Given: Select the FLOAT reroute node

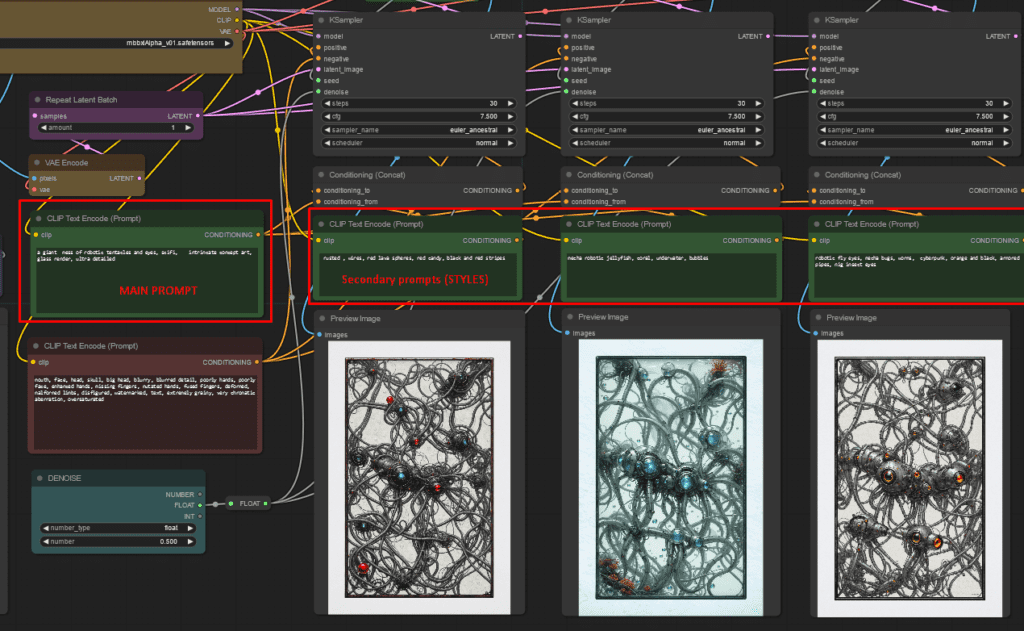Looking at the screenshot, I should [246, 503].
